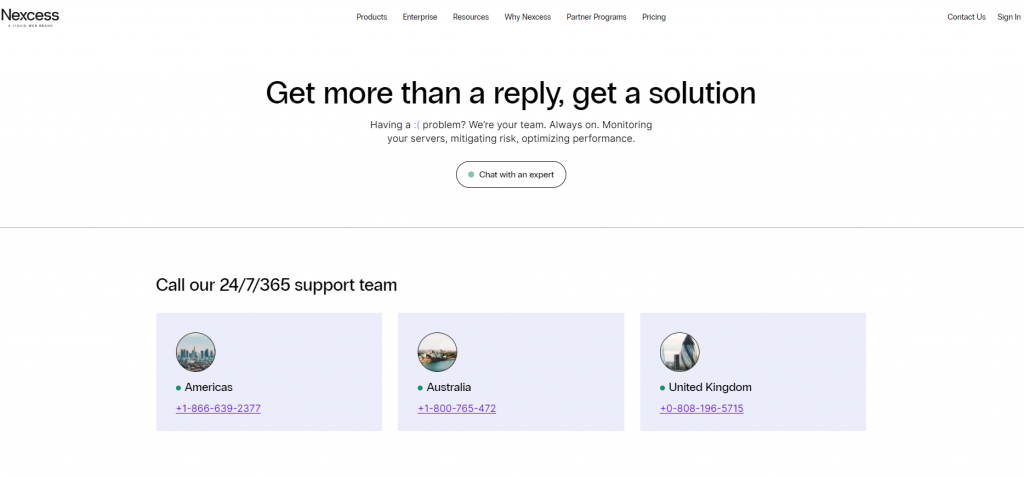Click the Americas region label
1024x477 pixels.
pyautogui.click(x=208, y=387)
